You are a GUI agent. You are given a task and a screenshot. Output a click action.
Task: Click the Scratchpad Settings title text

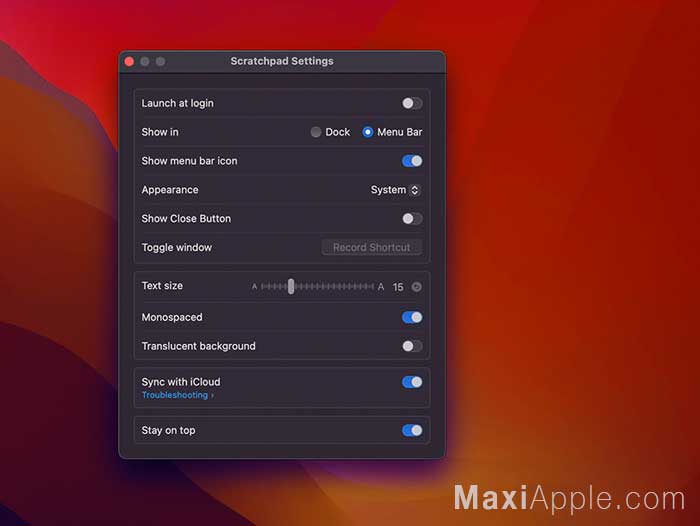[282, 61]
